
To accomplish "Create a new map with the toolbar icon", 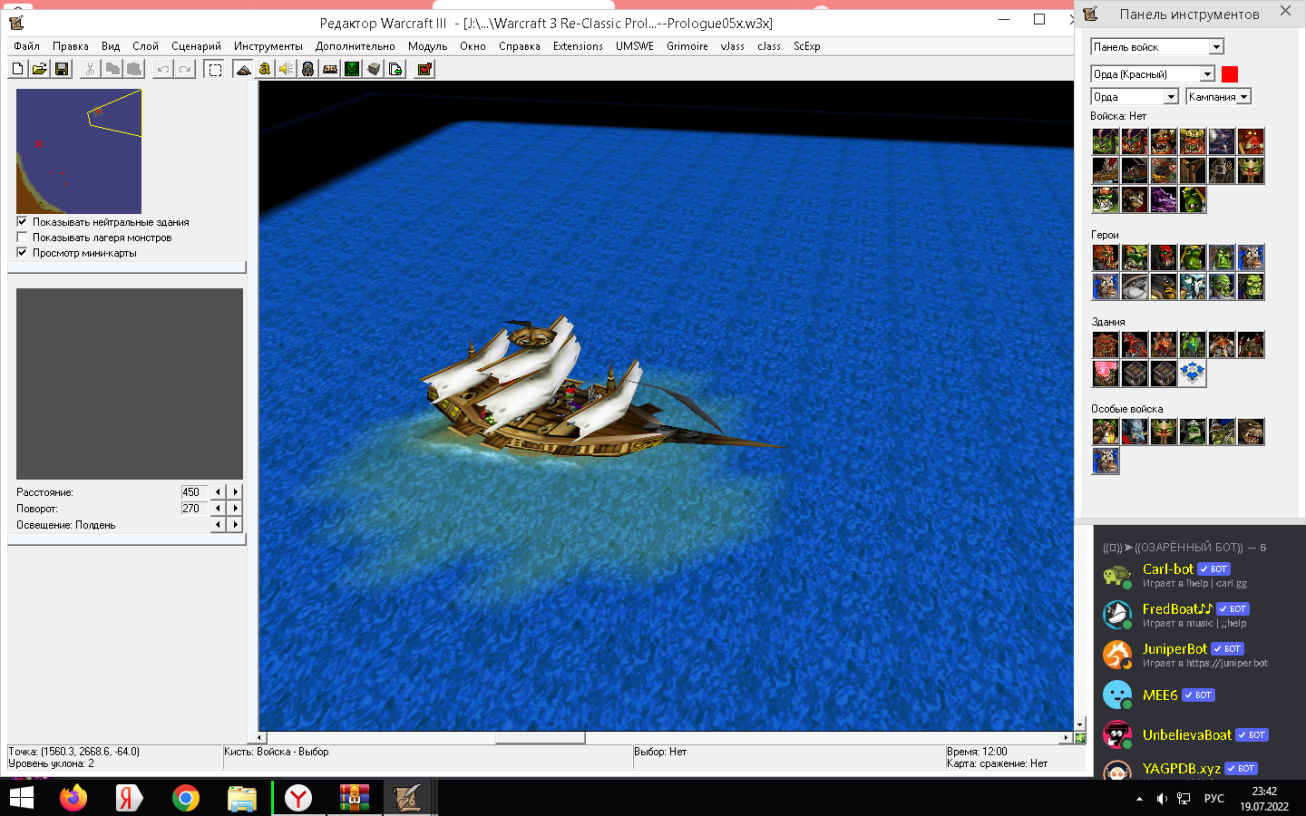I will (x=18, y=69).
